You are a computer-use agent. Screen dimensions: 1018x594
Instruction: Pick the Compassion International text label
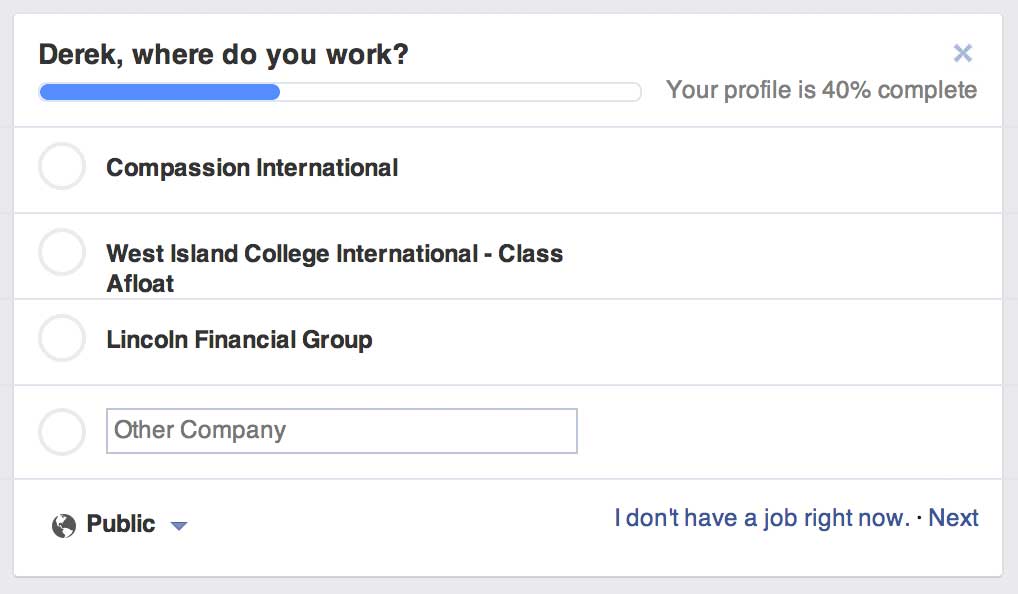252,167
